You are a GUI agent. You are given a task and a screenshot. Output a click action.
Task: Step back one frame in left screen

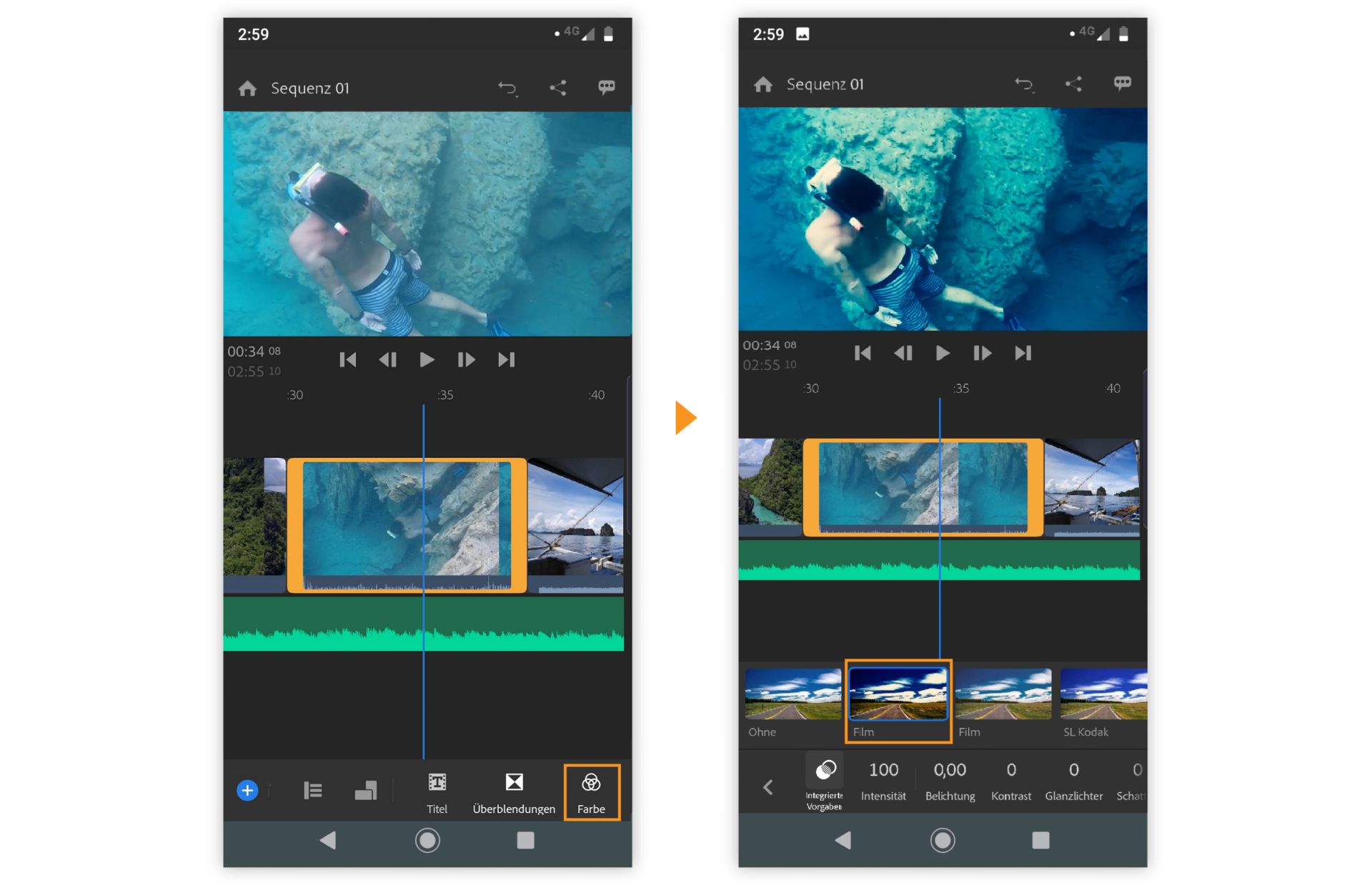[x=387, y=359]
